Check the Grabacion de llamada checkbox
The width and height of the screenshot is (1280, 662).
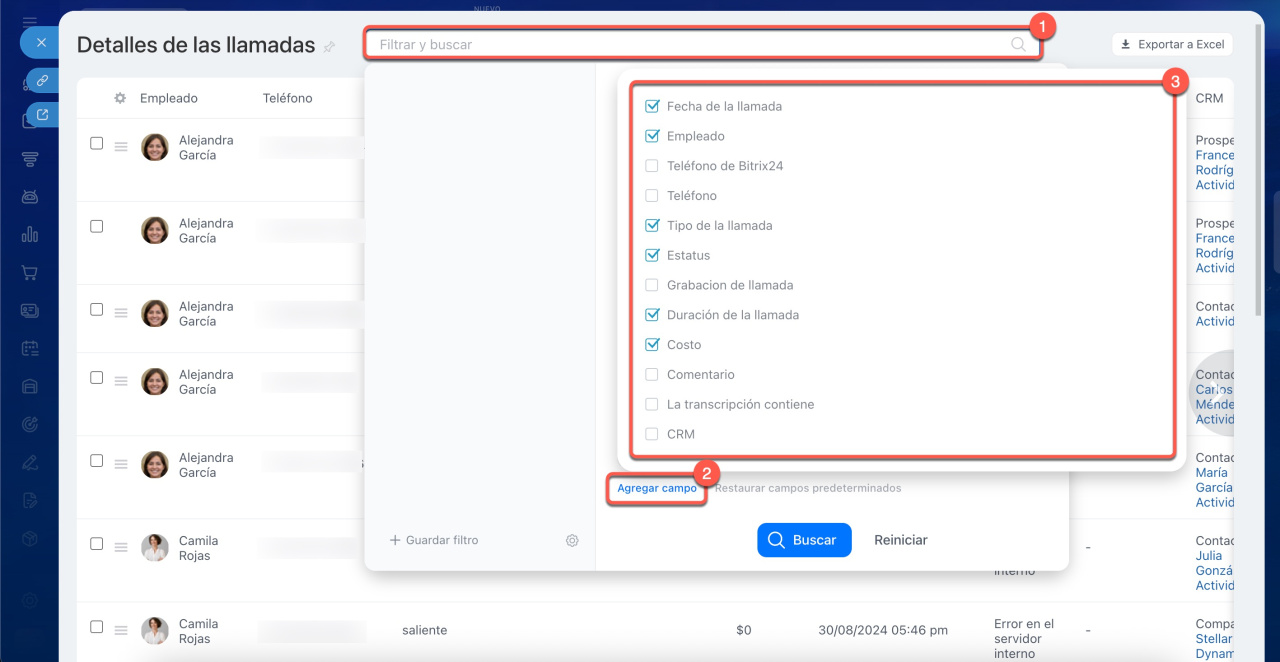point(652,285)
